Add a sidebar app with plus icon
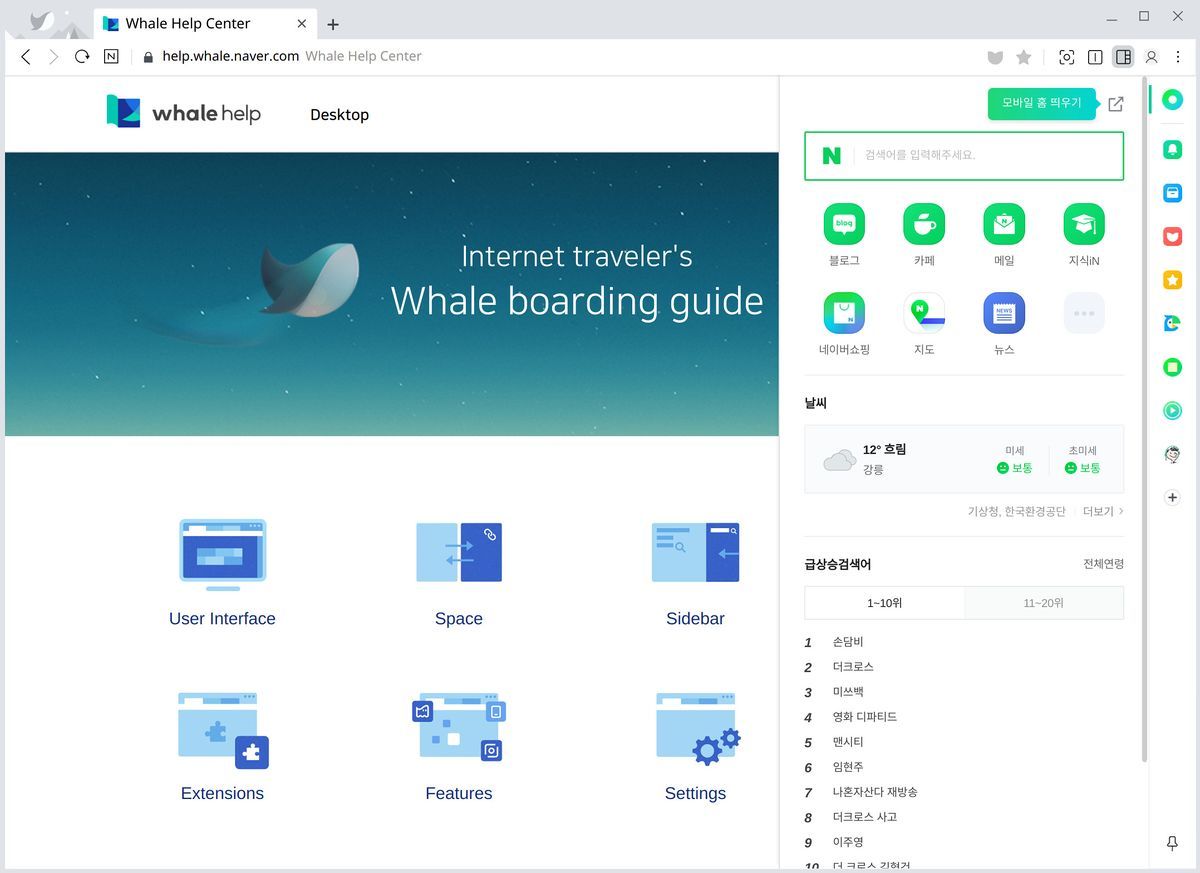The height and width of the screenshot is (873, 1200). 1173,497
